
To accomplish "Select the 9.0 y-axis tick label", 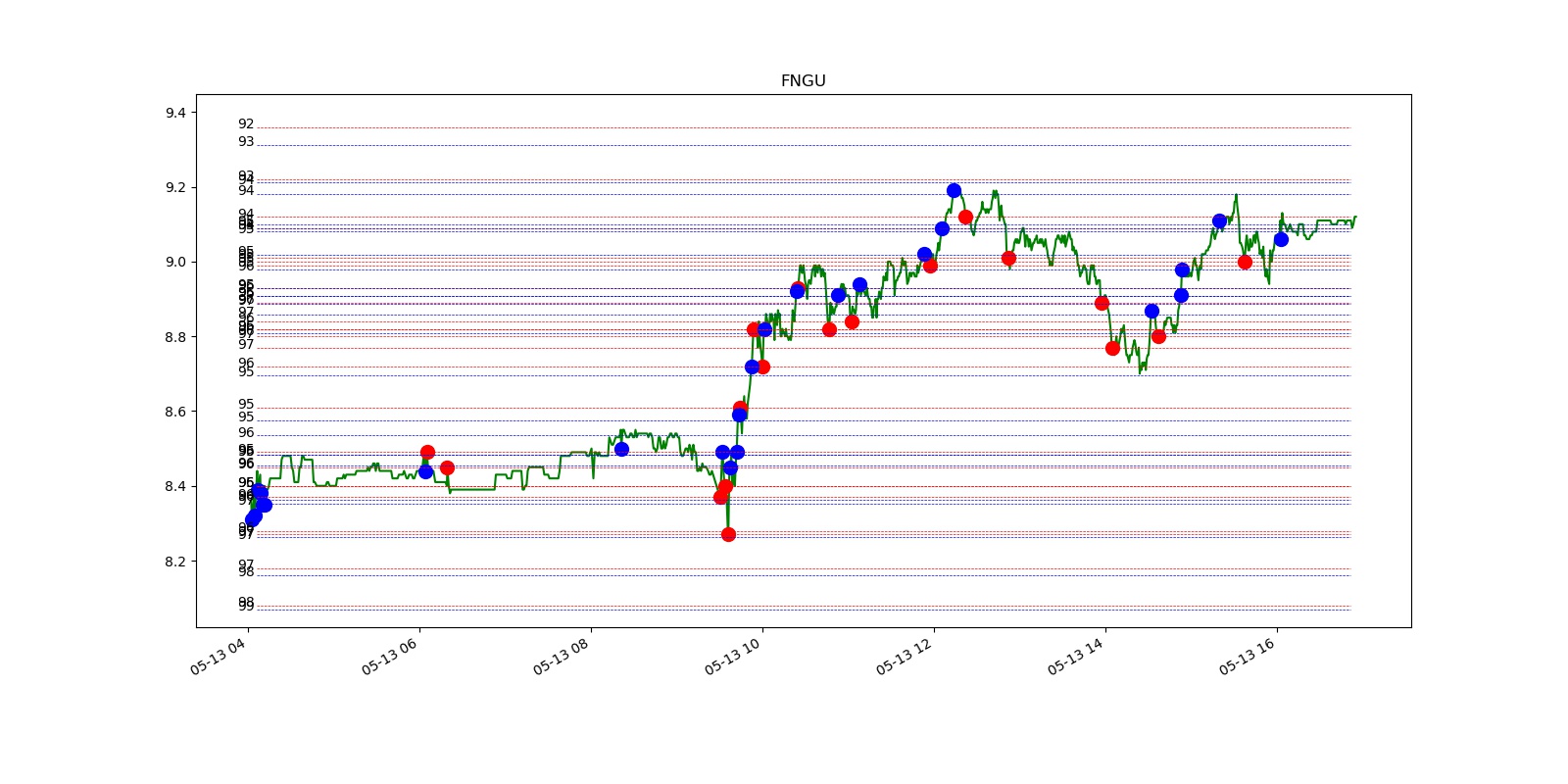I will pyautogui.click(x=175, y=263).
